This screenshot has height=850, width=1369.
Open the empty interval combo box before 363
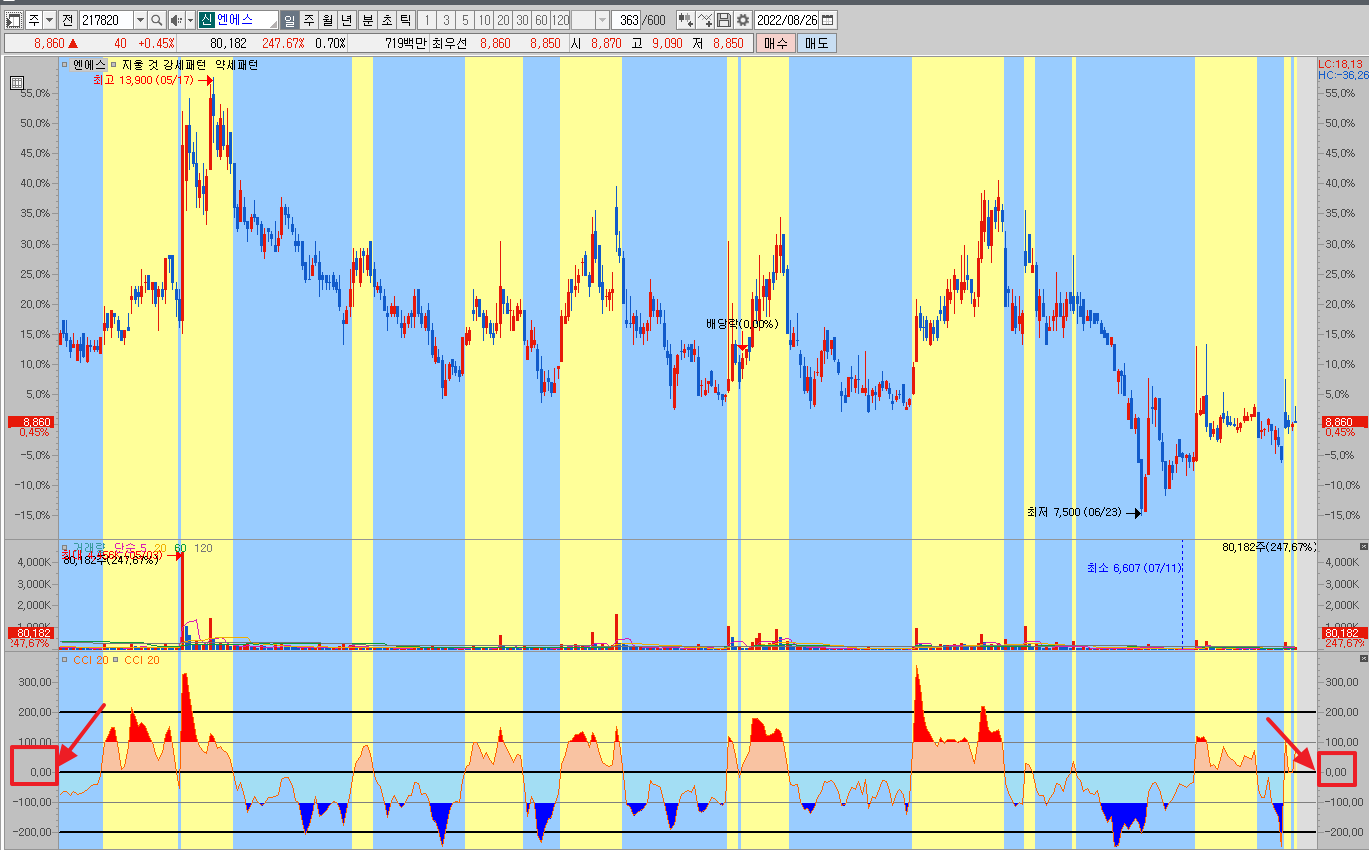click(x=590, y=20)
